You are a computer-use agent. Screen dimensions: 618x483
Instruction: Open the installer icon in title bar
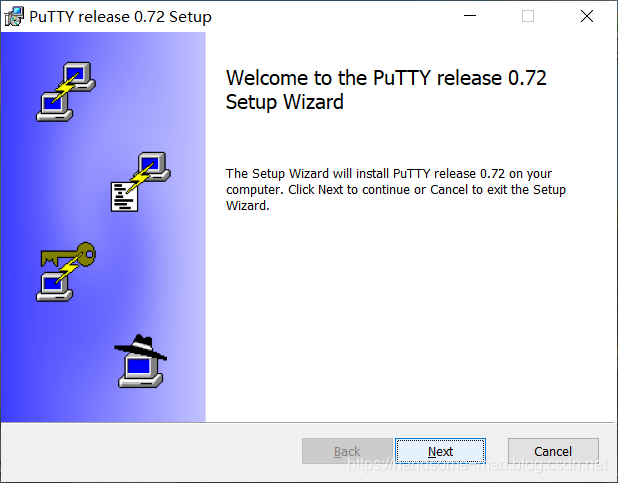pyautogui.click(x=14, y=17)
